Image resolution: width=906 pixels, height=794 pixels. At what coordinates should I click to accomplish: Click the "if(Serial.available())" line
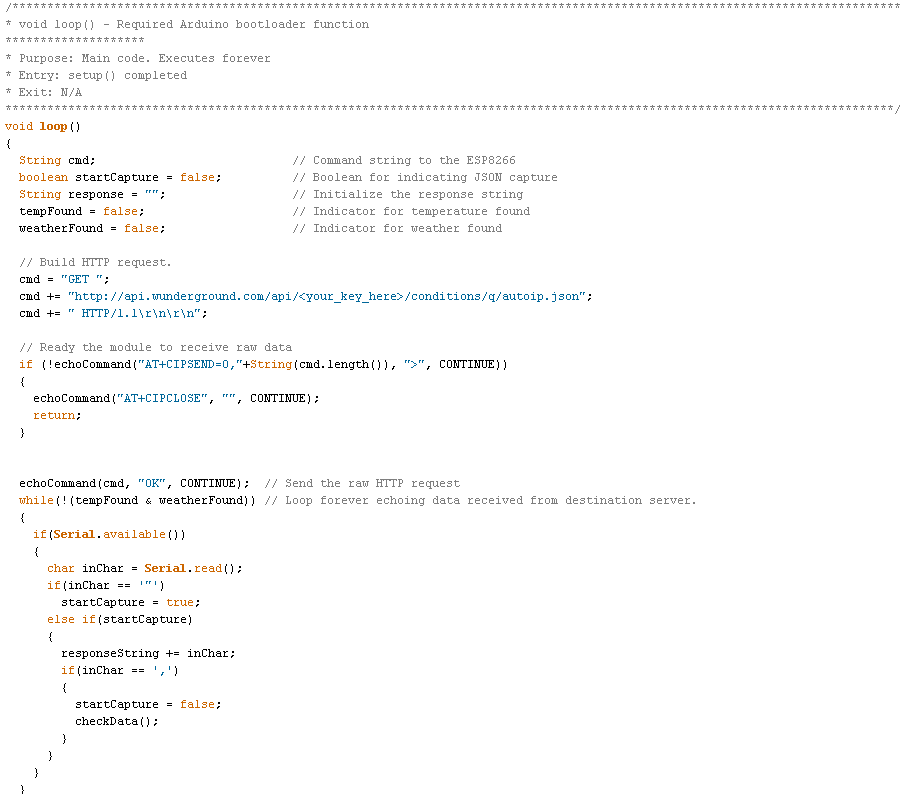[109, 535]
